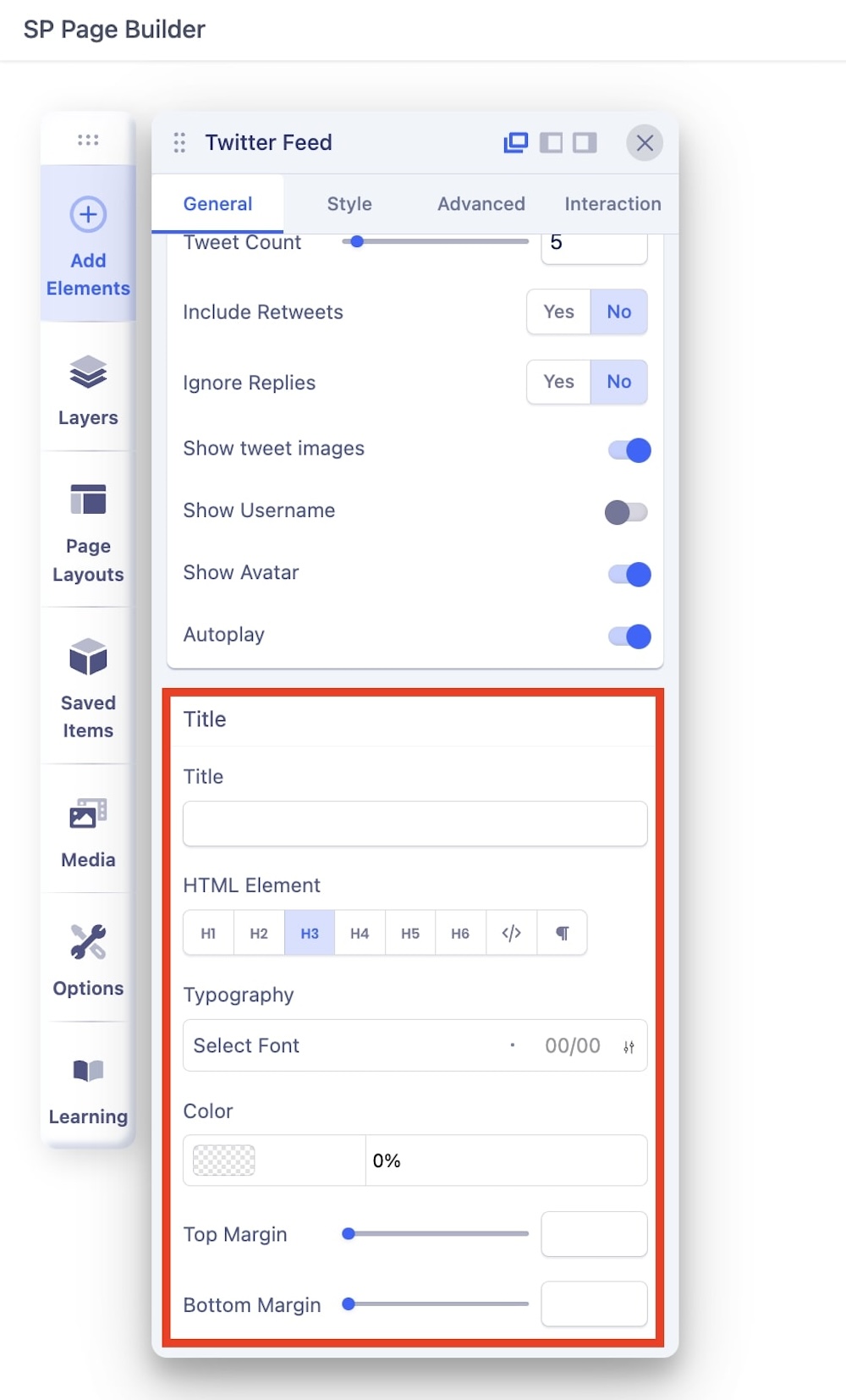The image size is (846, 1400).
Task: Set Ignore Replies to No
Action: [619, 382]
